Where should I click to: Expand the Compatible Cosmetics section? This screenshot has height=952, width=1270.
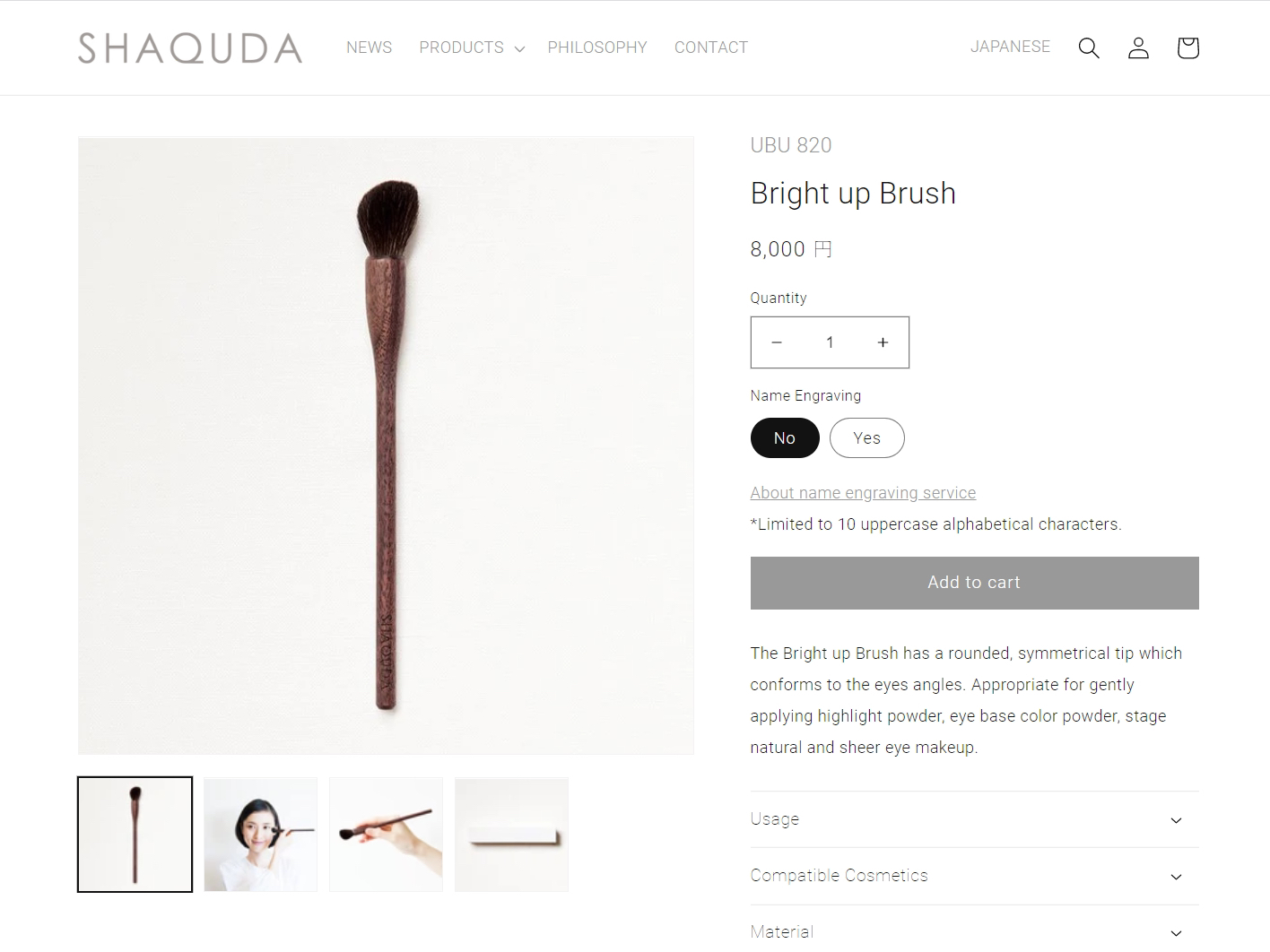tap(974, 876)
